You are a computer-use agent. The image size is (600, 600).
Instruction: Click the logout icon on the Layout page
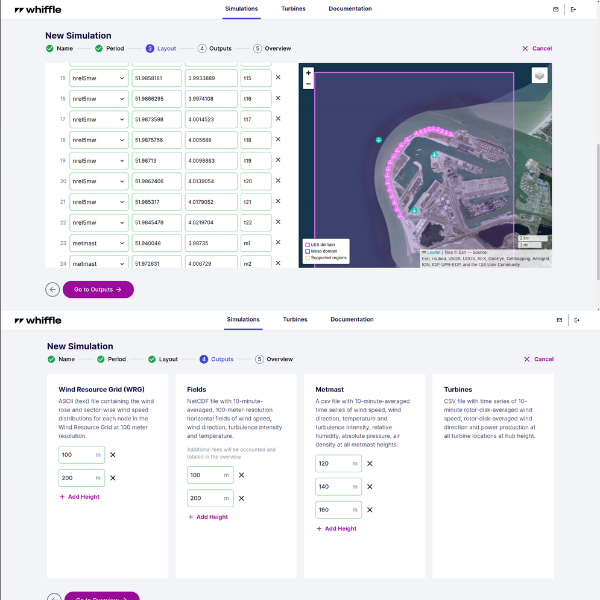[573, 10]
